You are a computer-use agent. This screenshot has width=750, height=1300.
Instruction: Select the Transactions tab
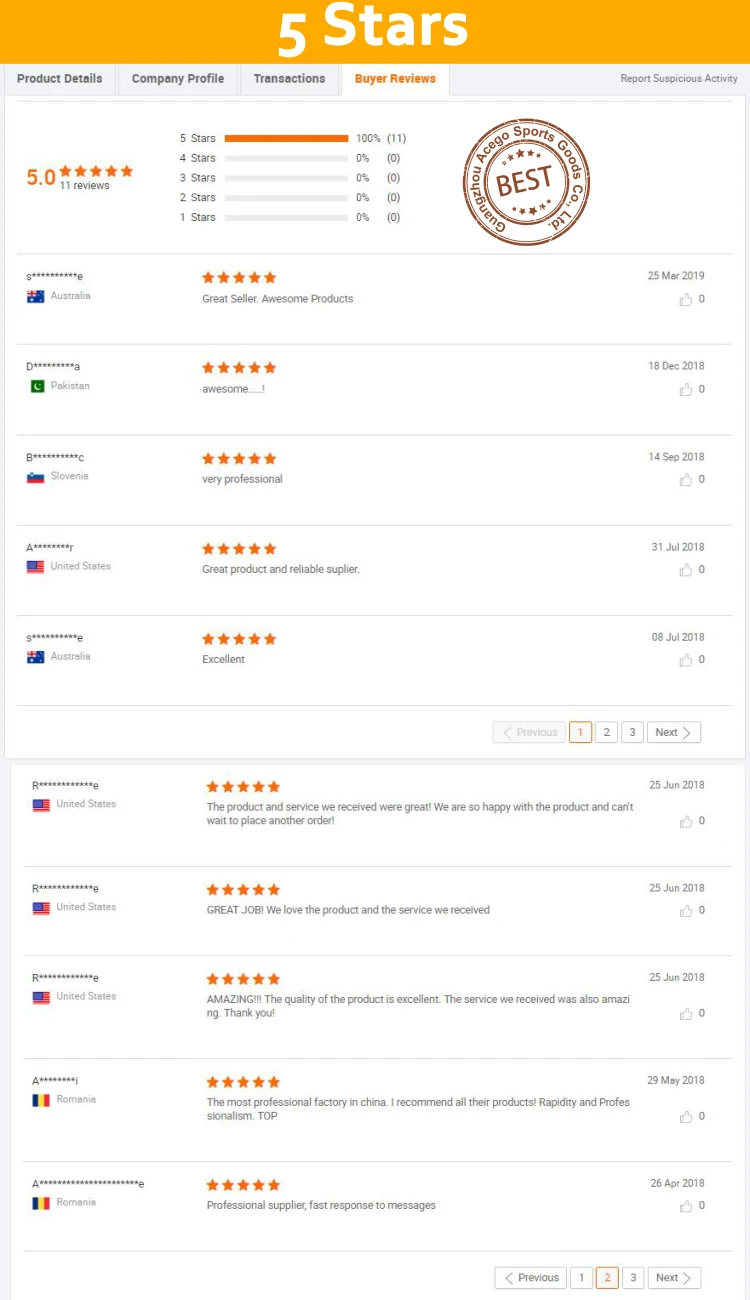point(289,78)
